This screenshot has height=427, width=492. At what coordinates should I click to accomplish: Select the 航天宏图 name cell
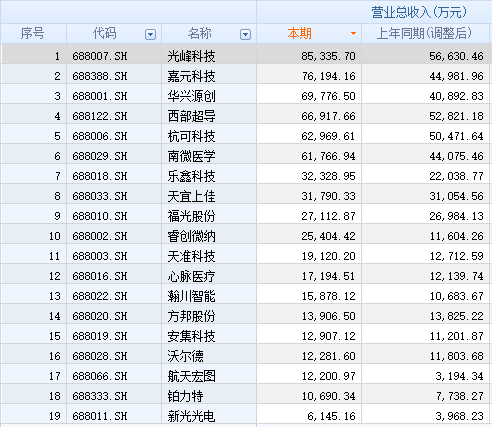pyautogui.click(x=191, y=376)
